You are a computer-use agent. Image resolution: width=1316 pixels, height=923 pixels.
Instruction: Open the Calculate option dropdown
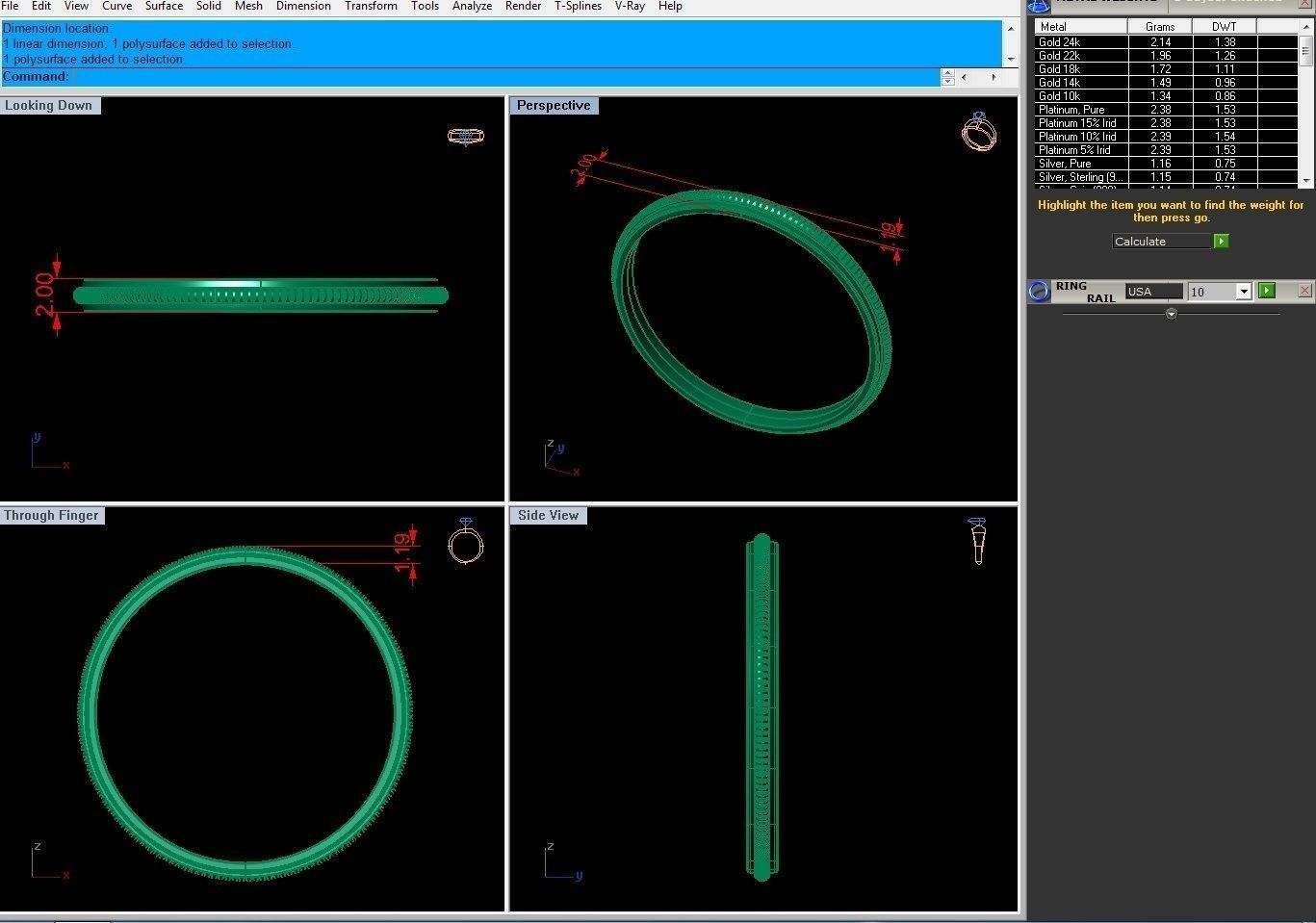(x=1162, y=242)
